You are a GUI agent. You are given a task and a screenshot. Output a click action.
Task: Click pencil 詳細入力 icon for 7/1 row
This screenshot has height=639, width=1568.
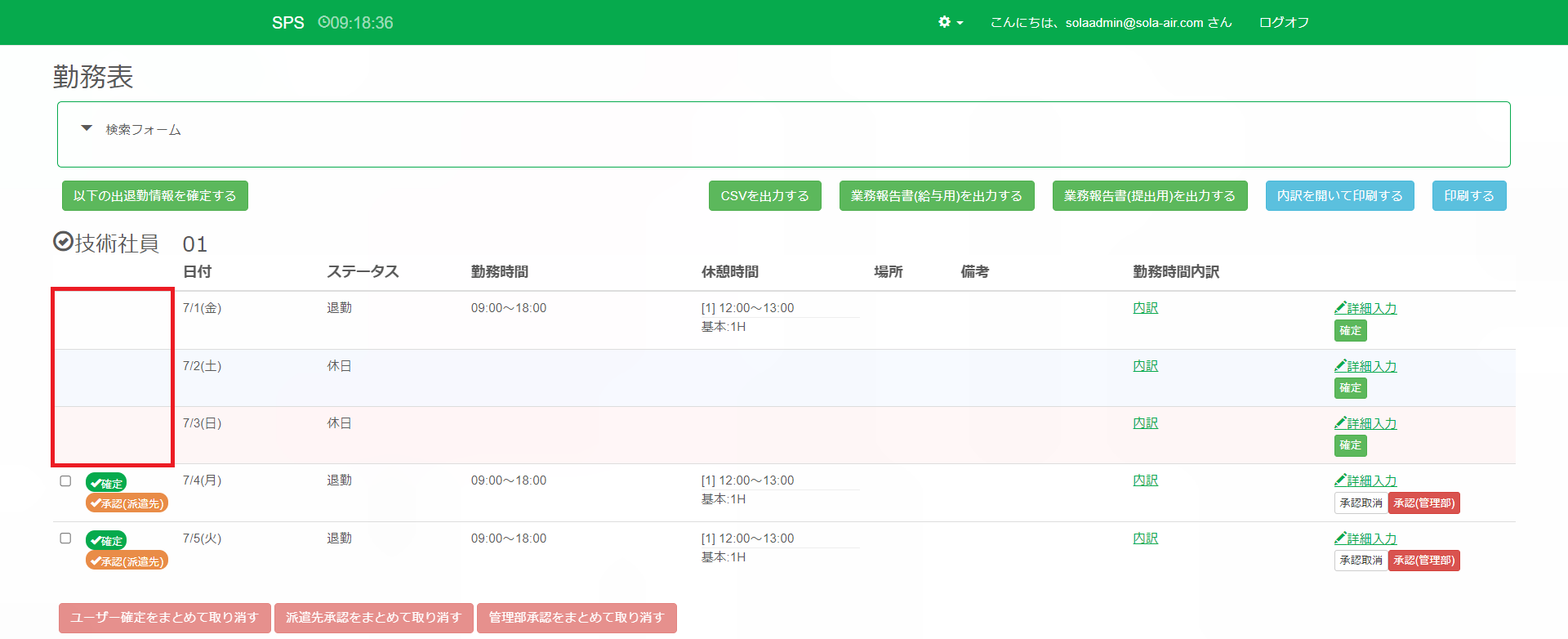[1340, 308]
